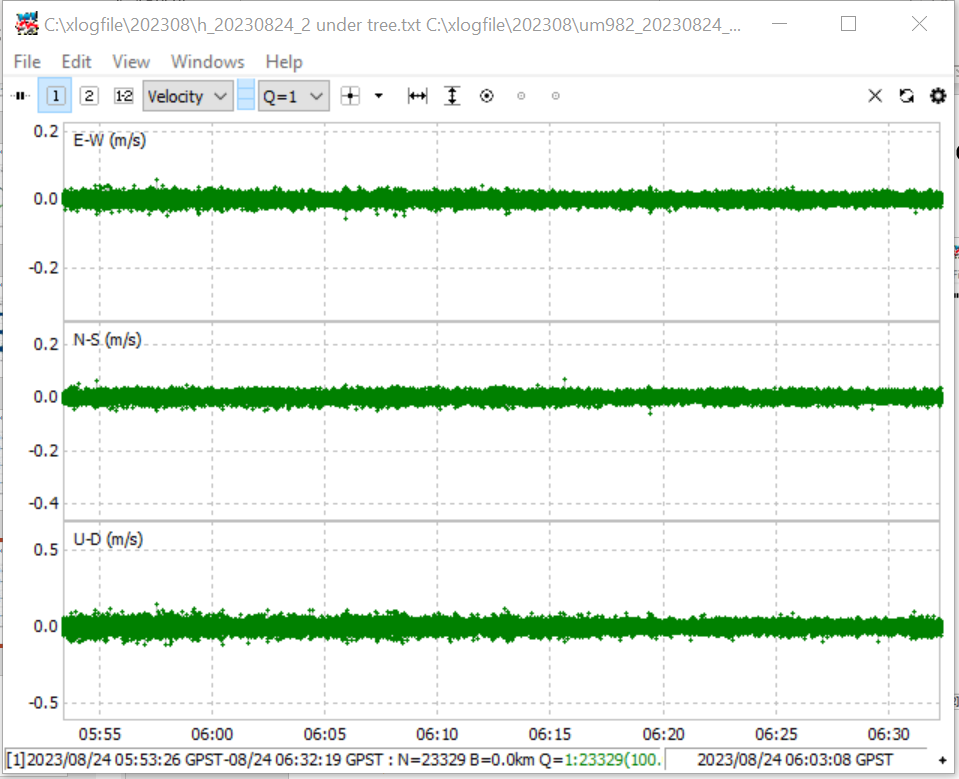Screen dimensions: 959x779
Task: Click the status text starting with [1]2023/08/24 05:53:26
Action: pos(334,760)
